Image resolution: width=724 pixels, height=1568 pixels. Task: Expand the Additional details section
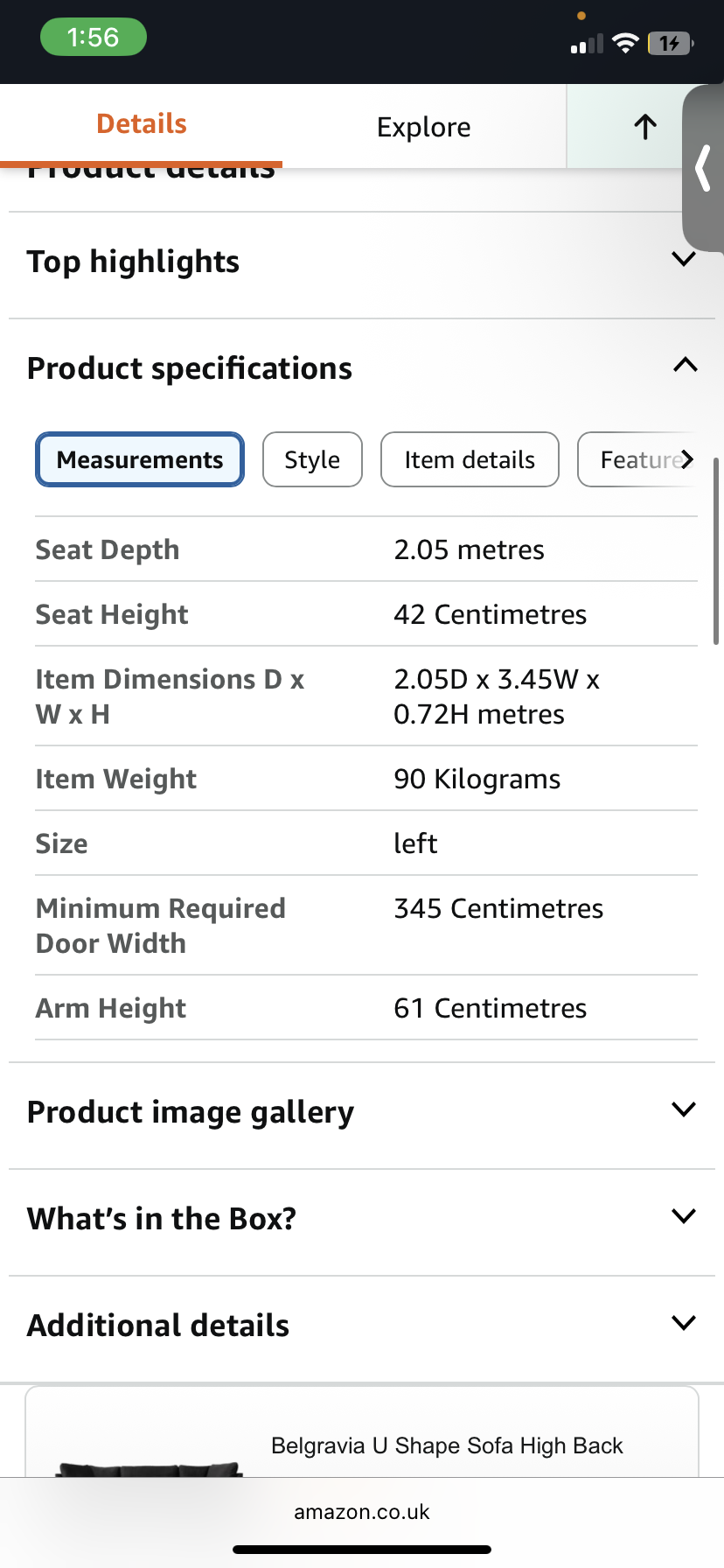683,1323
